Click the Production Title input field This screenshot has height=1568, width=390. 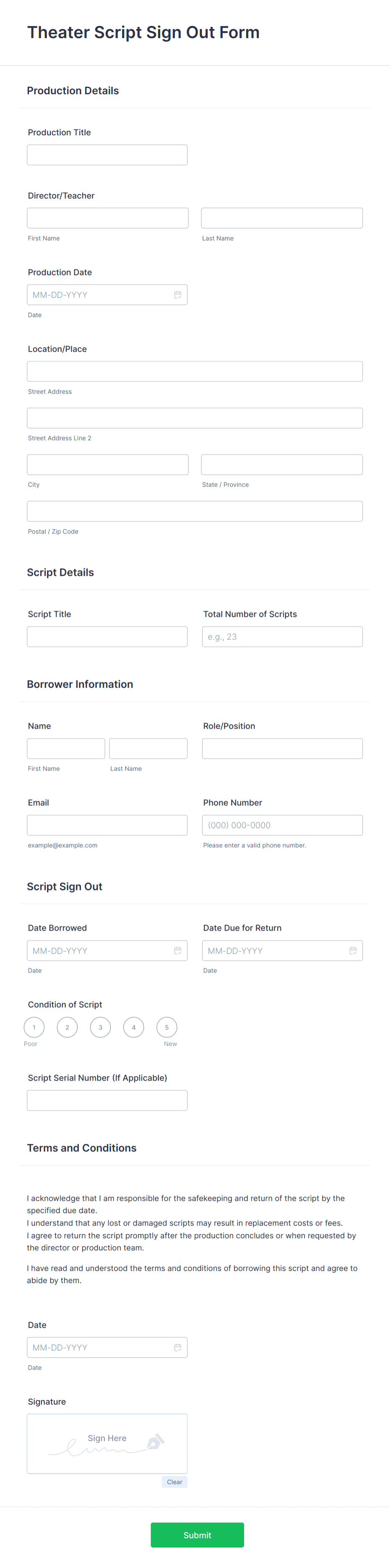[107, 154]
